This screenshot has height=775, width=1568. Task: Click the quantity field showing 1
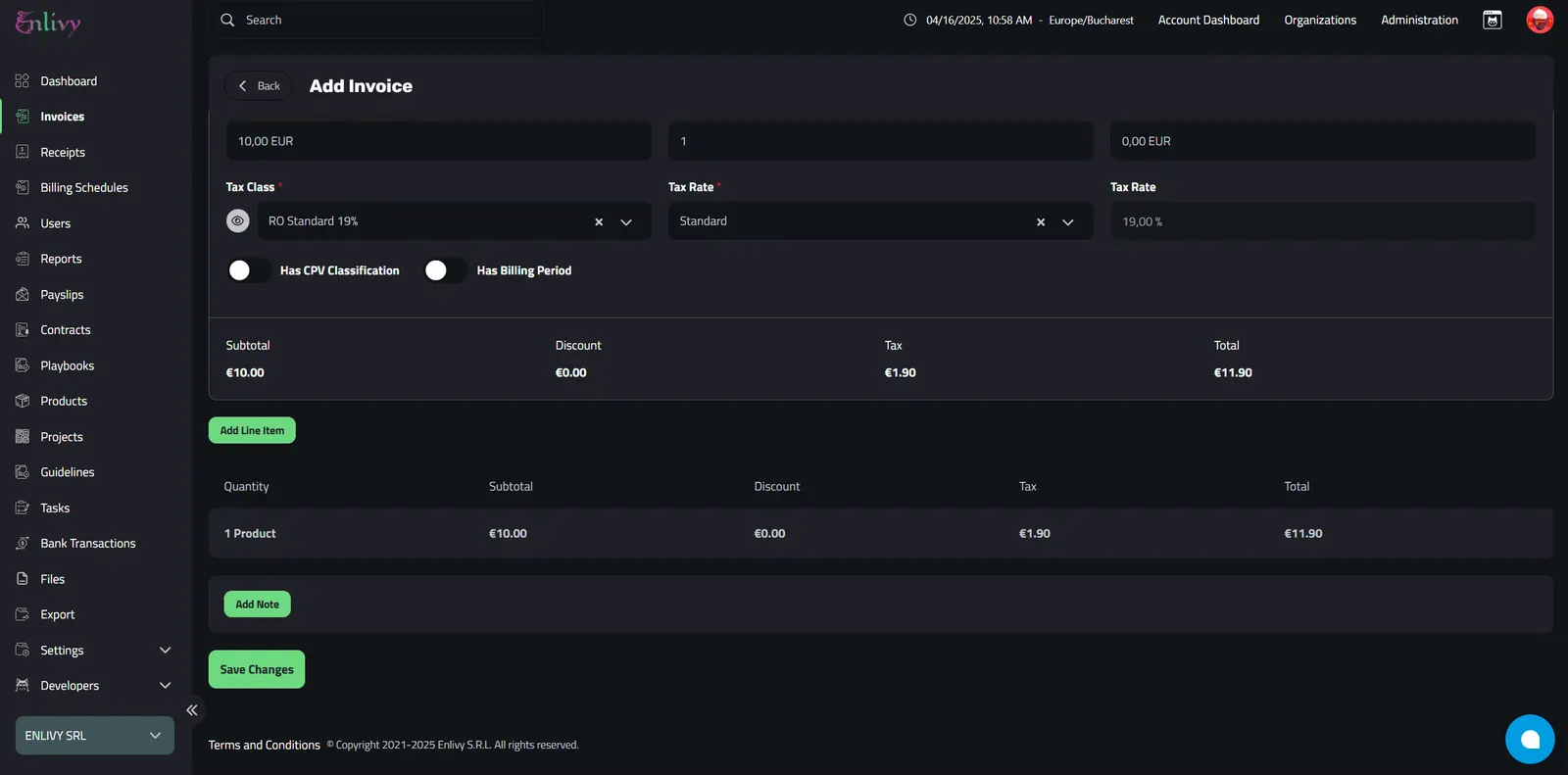click(x=881, y=141)
